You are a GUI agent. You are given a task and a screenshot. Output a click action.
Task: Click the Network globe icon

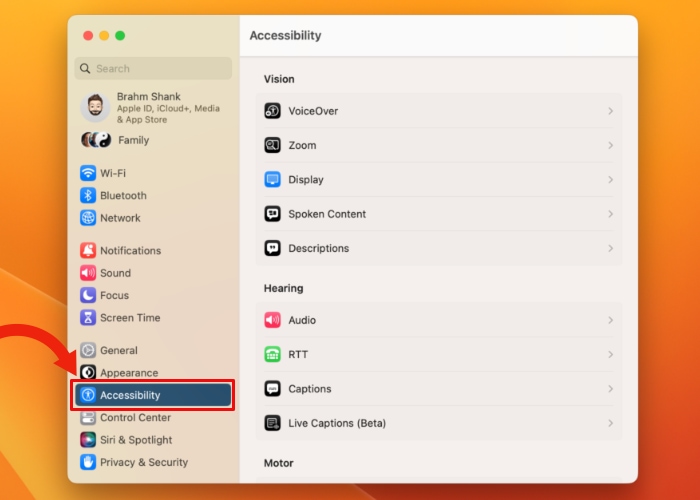point(88,218)
